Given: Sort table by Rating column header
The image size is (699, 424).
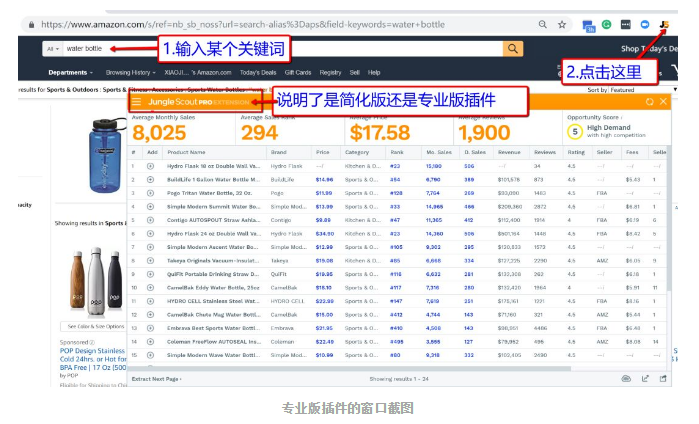Looking at the screenshot, I should click(x=576, y=152).
